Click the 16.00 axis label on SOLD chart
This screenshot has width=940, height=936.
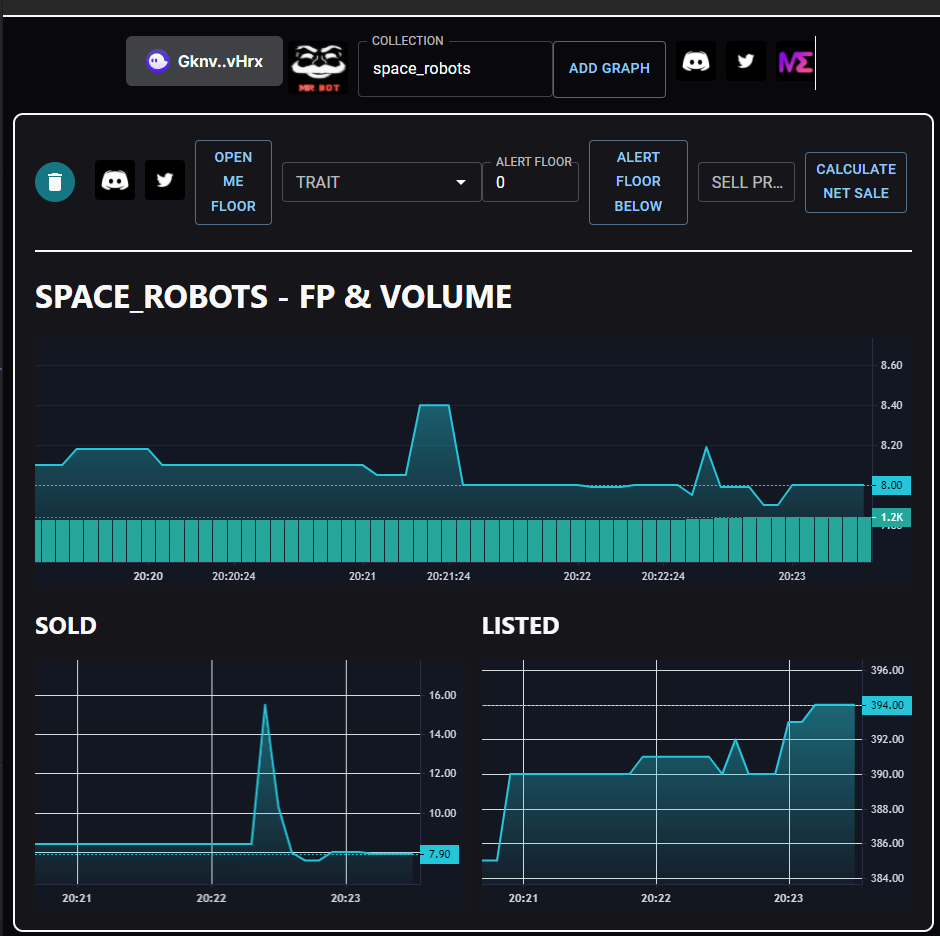coord(442,696)
